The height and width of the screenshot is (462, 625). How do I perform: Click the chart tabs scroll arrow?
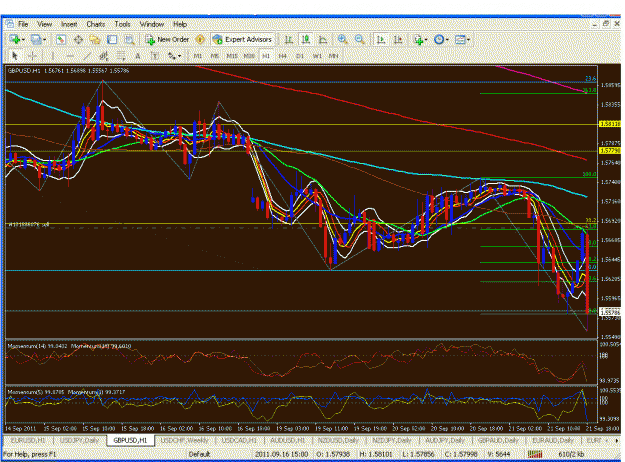[617, 440]
